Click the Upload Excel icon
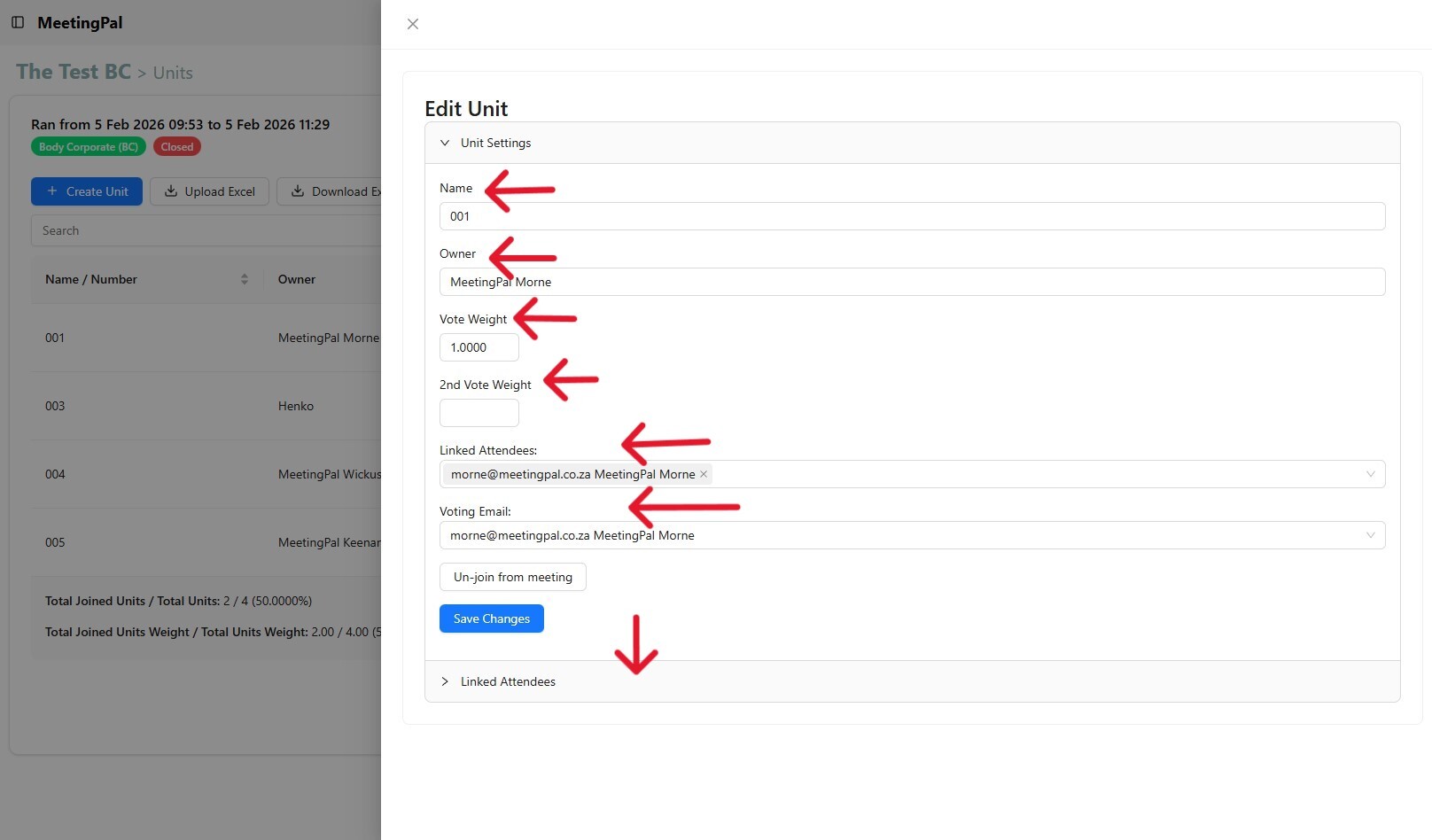 pyautogui.click(x=171, y=191)
